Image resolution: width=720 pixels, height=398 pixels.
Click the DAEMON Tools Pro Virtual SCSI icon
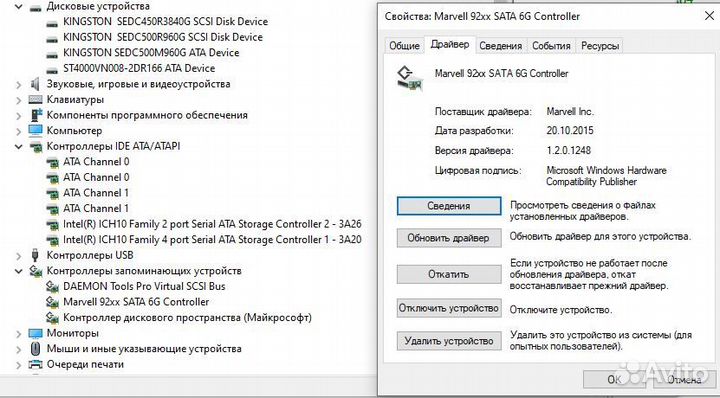click(52, 287)
